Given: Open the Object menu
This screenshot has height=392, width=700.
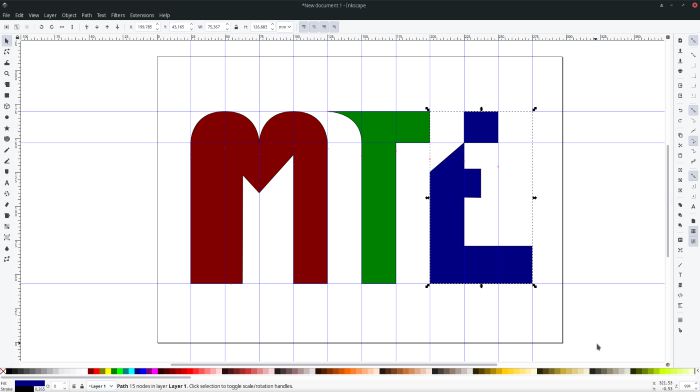Looking at the screenshot, I should click(69, 15).
